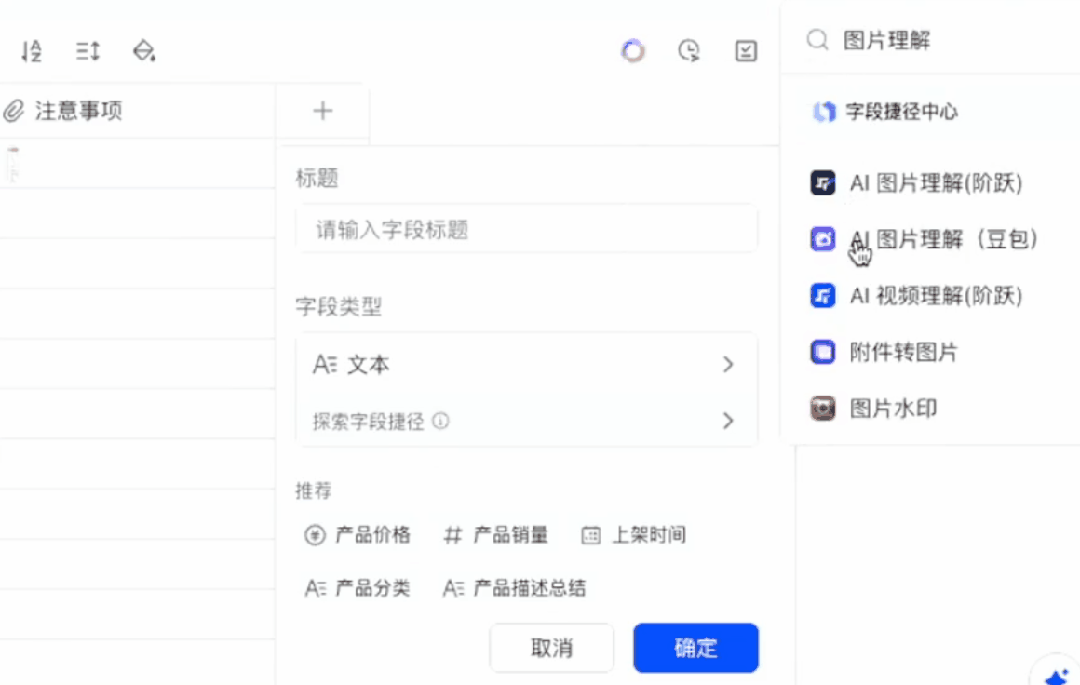Select AI 图片理解(阶跃) shortcut
Image resolution: width=1080 pixels, height=685 pixels.
(x=917, y=183)
